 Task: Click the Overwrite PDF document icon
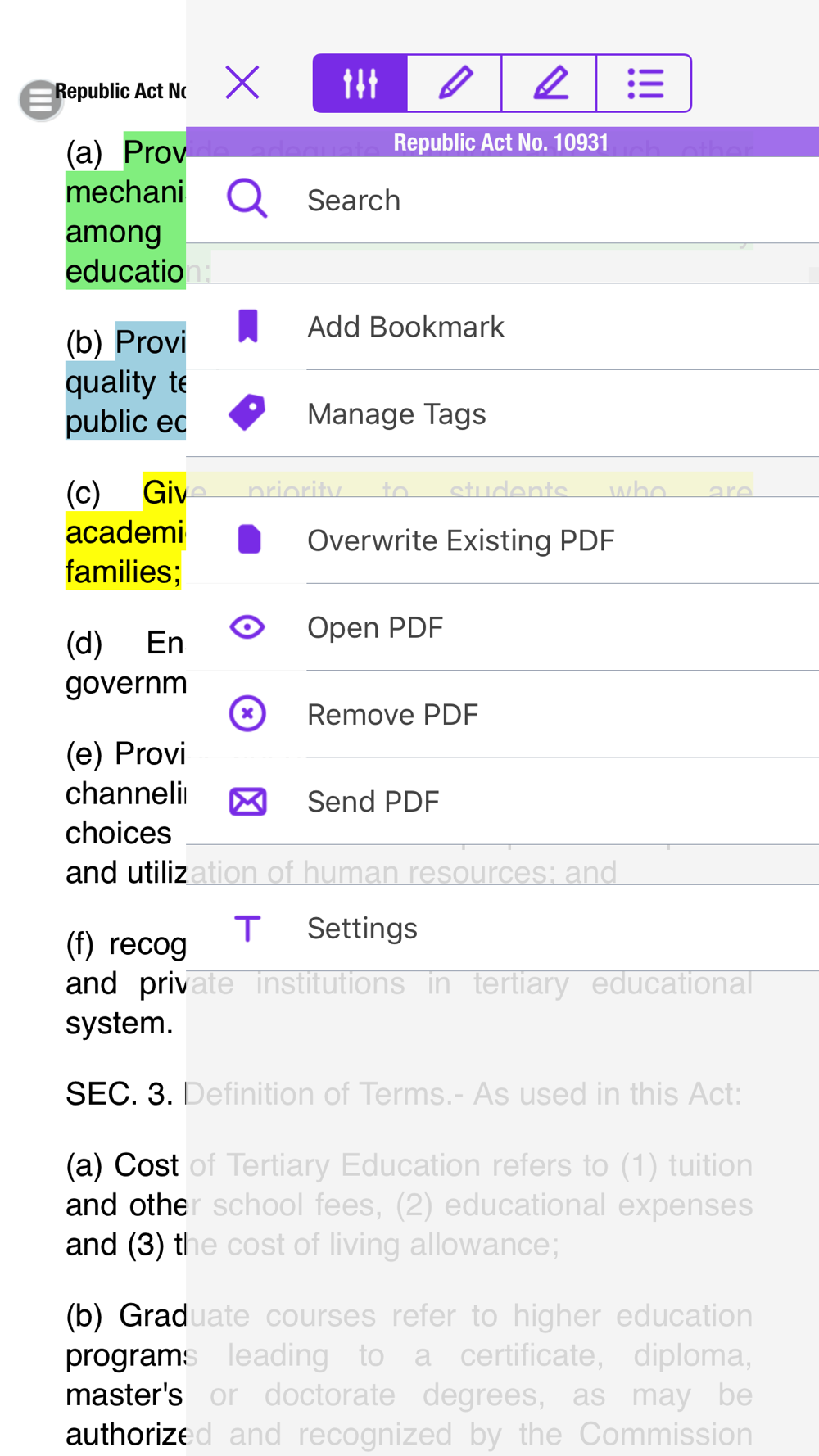point(249,540)
